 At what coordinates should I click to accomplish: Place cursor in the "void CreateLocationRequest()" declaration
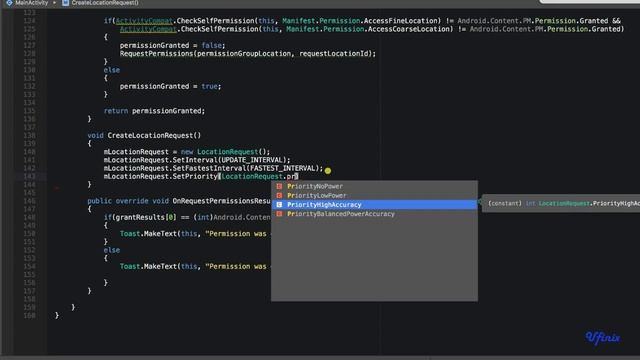(x=144, y=136)
